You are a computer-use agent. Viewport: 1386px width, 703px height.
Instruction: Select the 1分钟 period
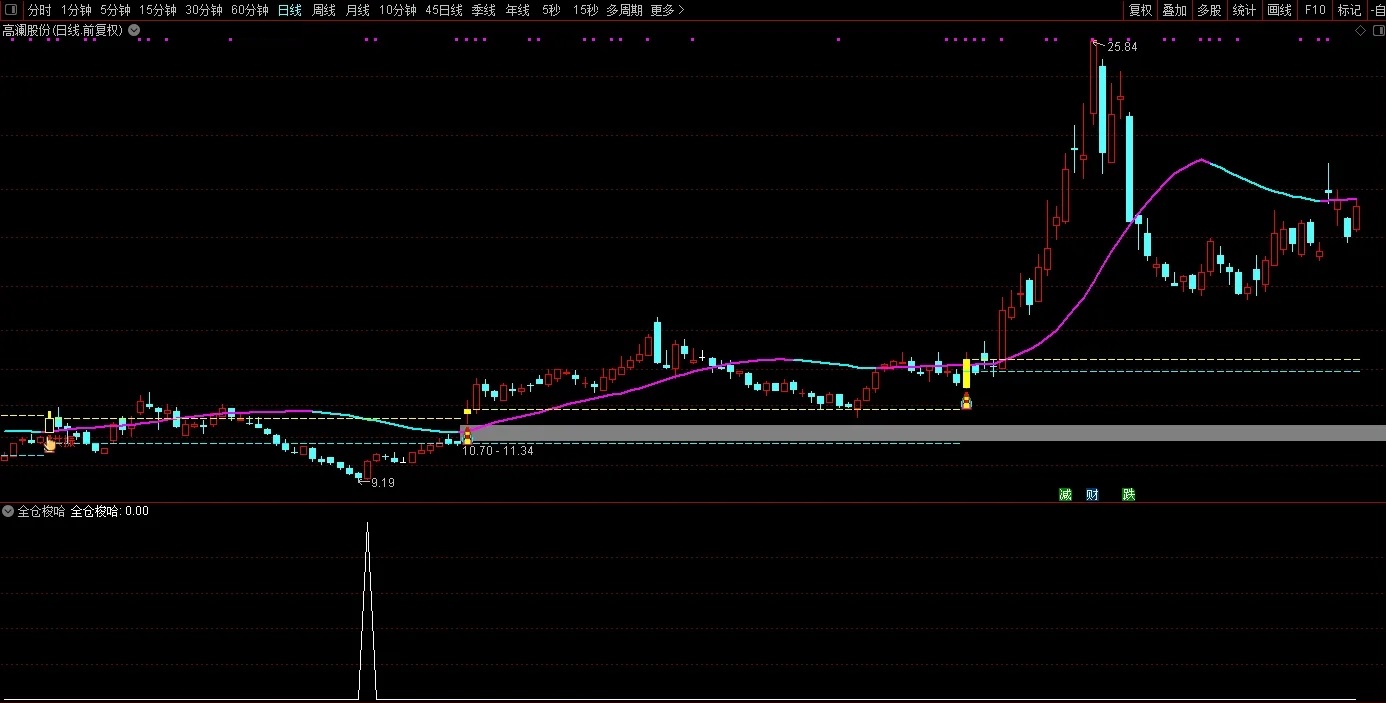point(76,10)
